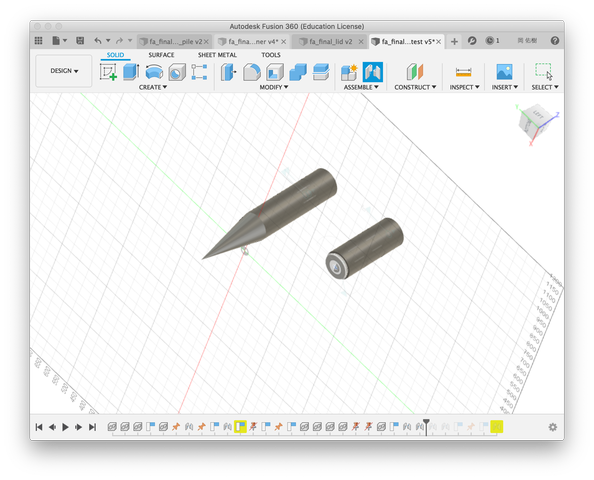The image size is (594, 480).
Task: Play the timeline history
Action: coord(65,427)
